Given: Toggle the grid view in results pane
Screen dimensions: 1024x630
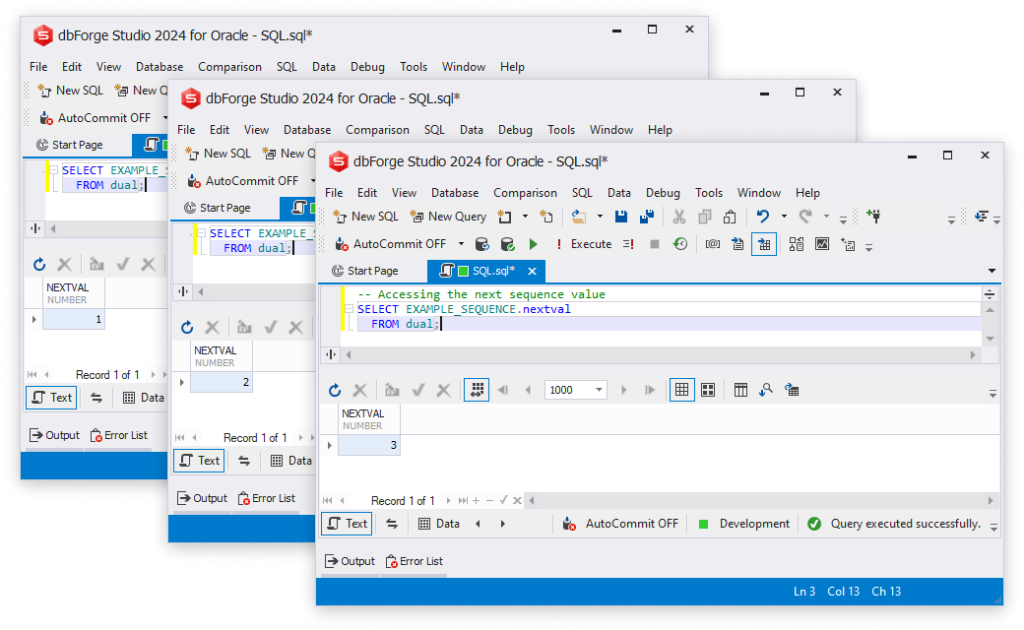Looking at the screenshot, I should (681, 389).
